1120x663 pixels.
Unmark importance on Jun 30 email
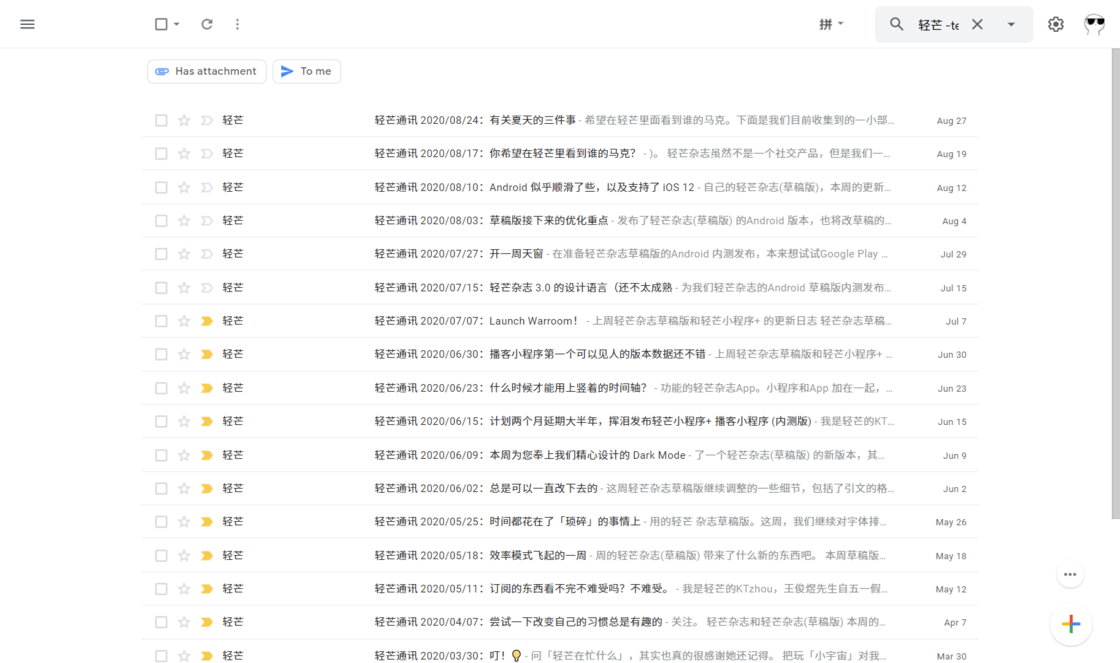[x=207, y=354]
